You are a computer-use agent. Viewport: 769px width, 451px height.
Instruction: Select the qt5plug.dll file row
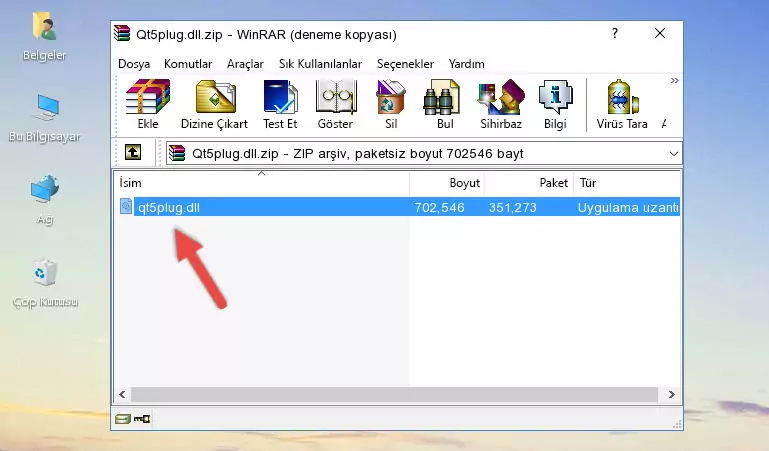click(398, 207)
